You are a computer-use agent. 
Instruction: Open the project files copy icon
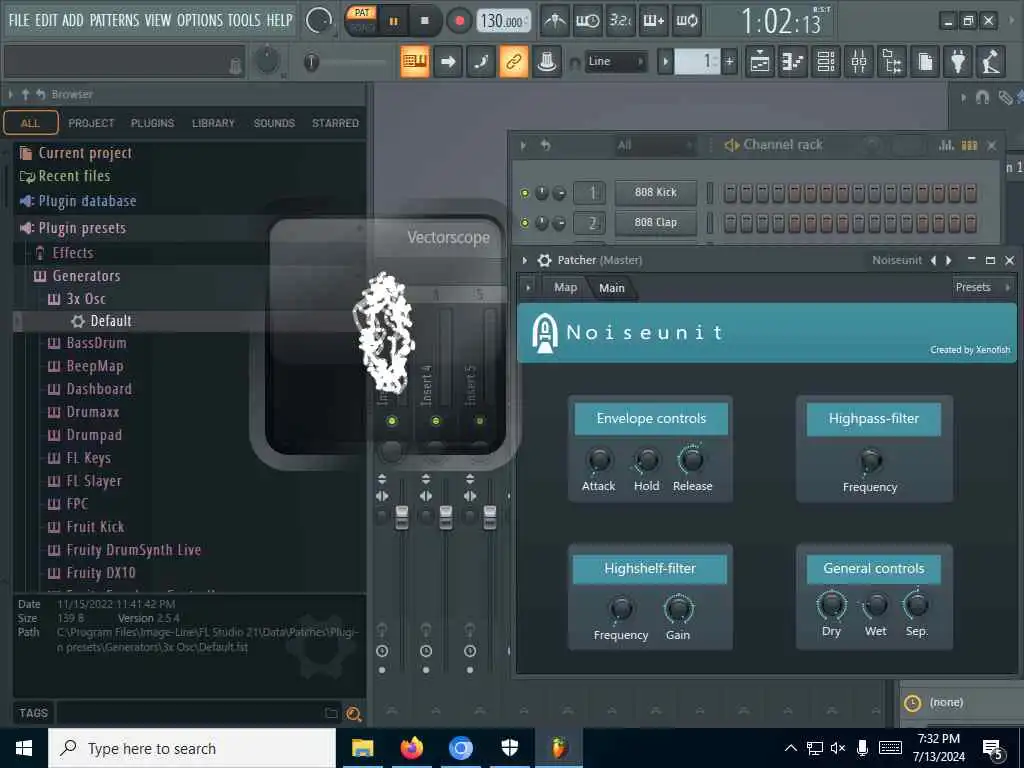tap(925, 62)
